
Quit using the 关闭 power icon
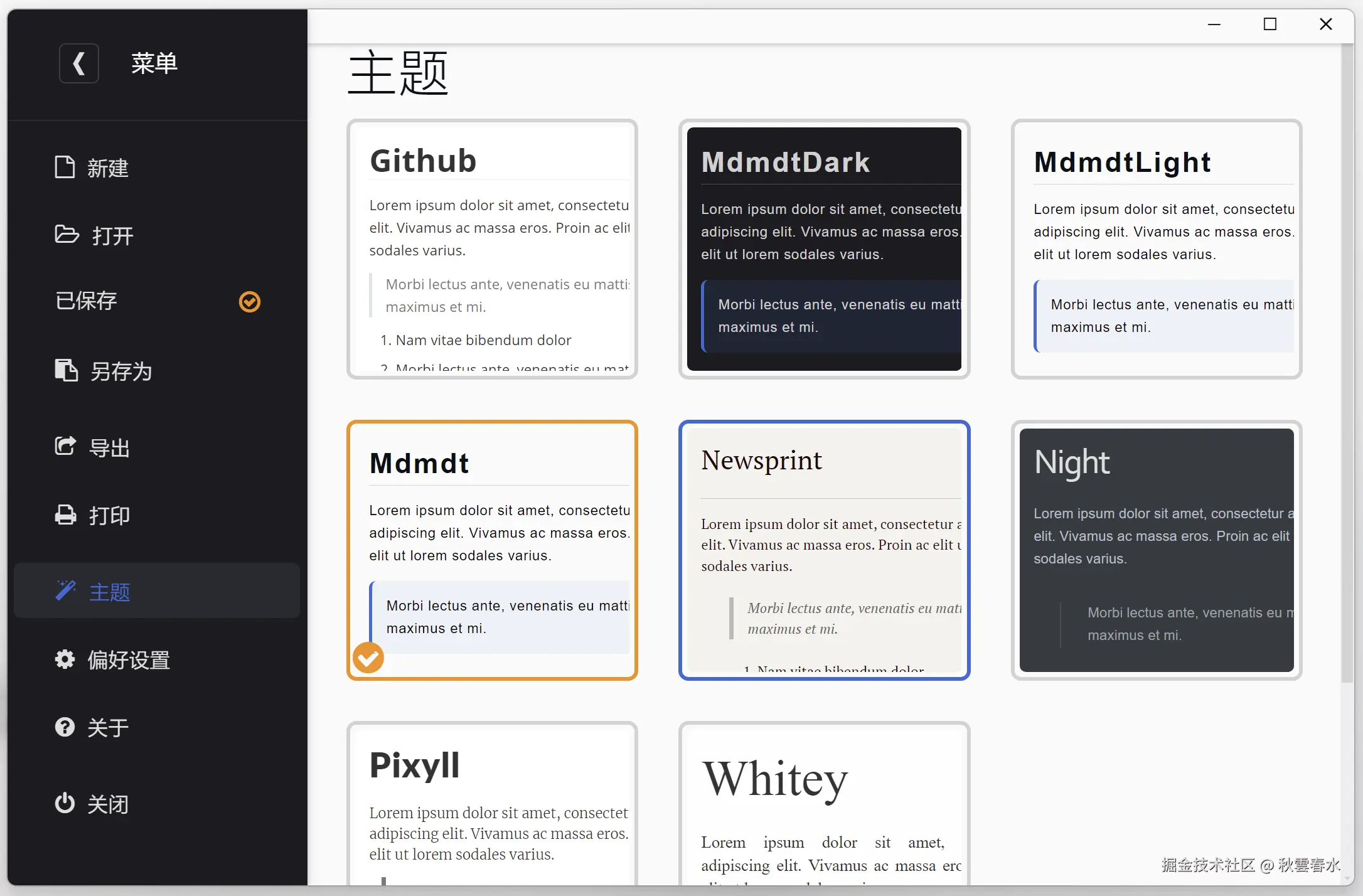tap(65, 803)
